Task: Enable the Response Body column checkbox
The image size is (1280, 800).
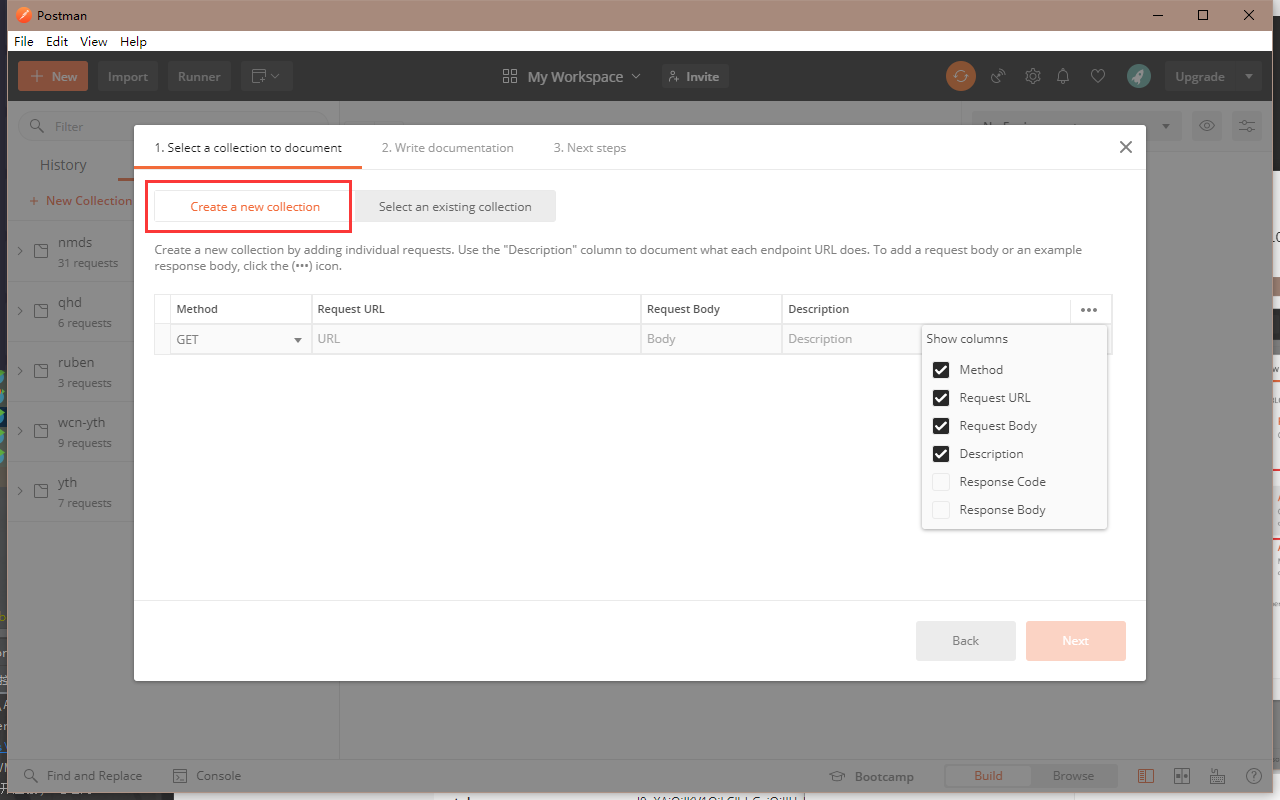Action: 941,510
